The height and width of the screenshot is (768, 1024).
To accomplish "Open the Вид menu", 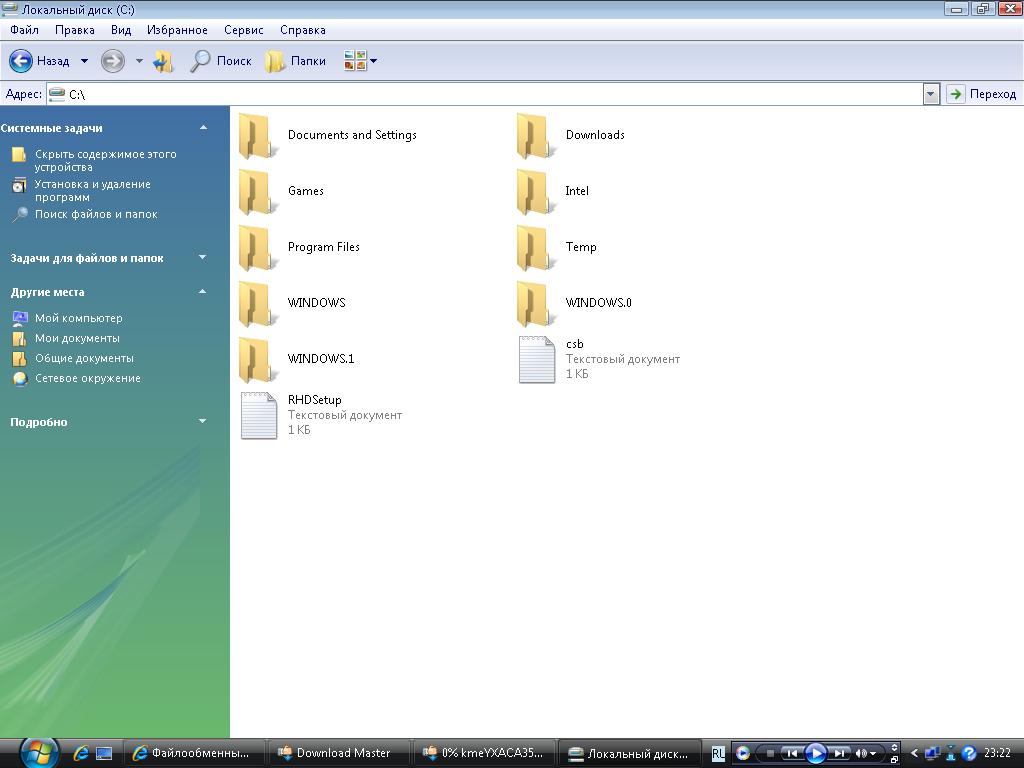I will (x=121, y=30).
